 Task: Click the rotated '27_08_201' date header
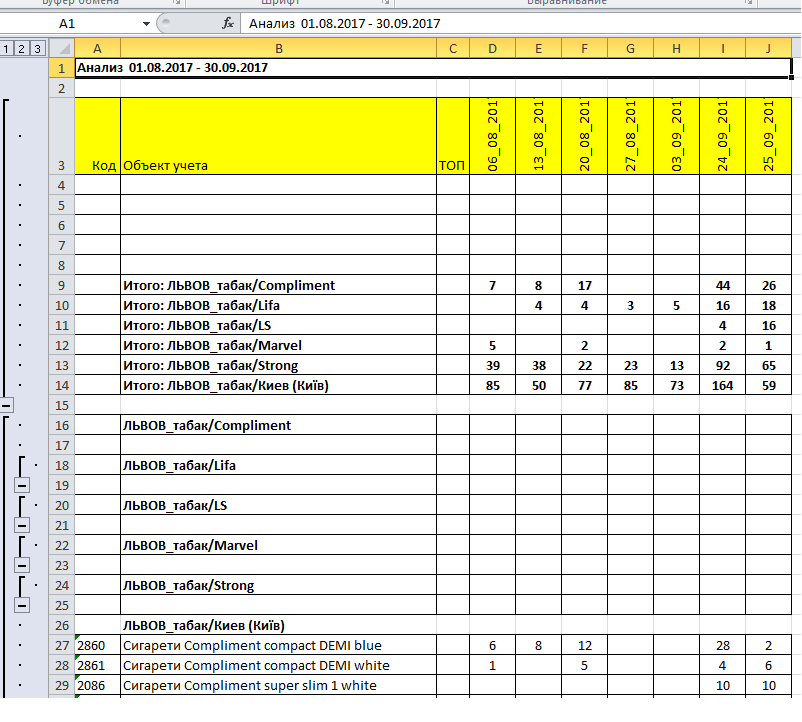pyautogui.click(x=630, y=136)
